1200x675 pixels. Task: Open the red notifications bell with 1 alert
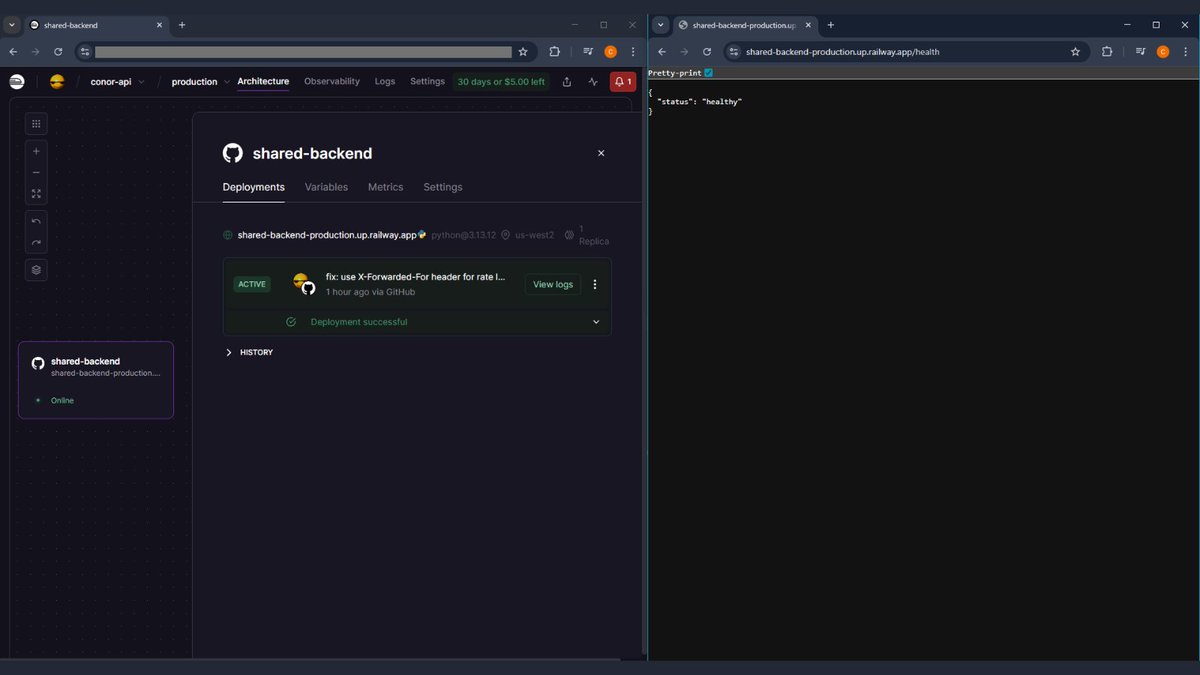[622, 82]
